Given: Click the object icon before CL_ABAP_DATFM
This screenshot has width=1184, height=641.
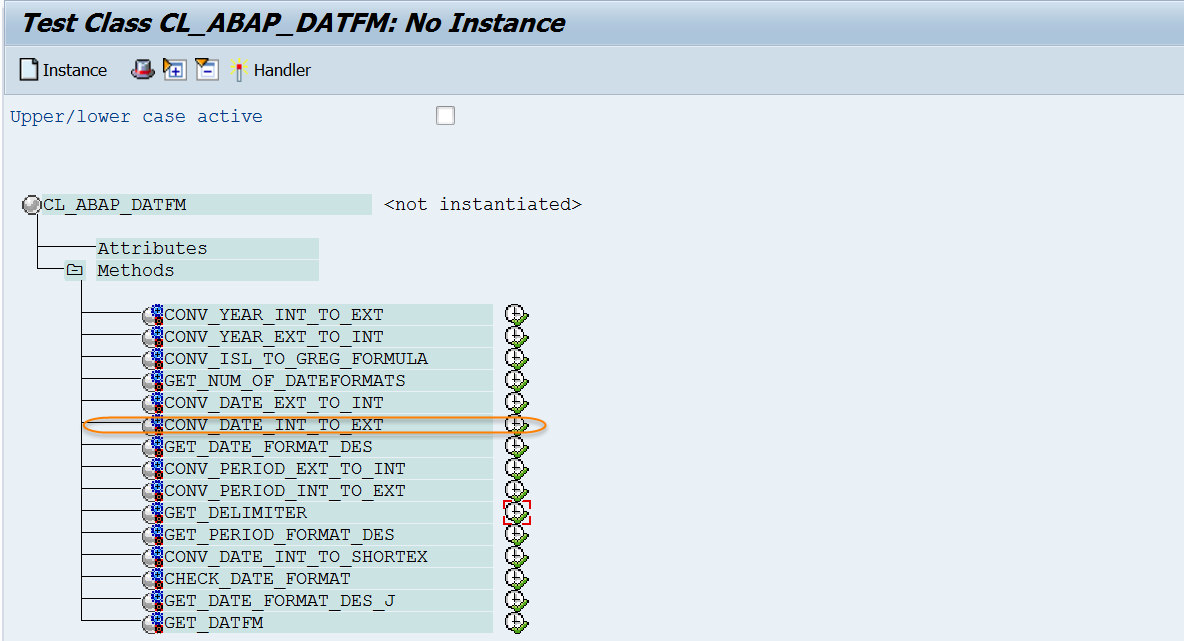Looking at the screenshot, I should pyautogui.click(x=31, y=203).
